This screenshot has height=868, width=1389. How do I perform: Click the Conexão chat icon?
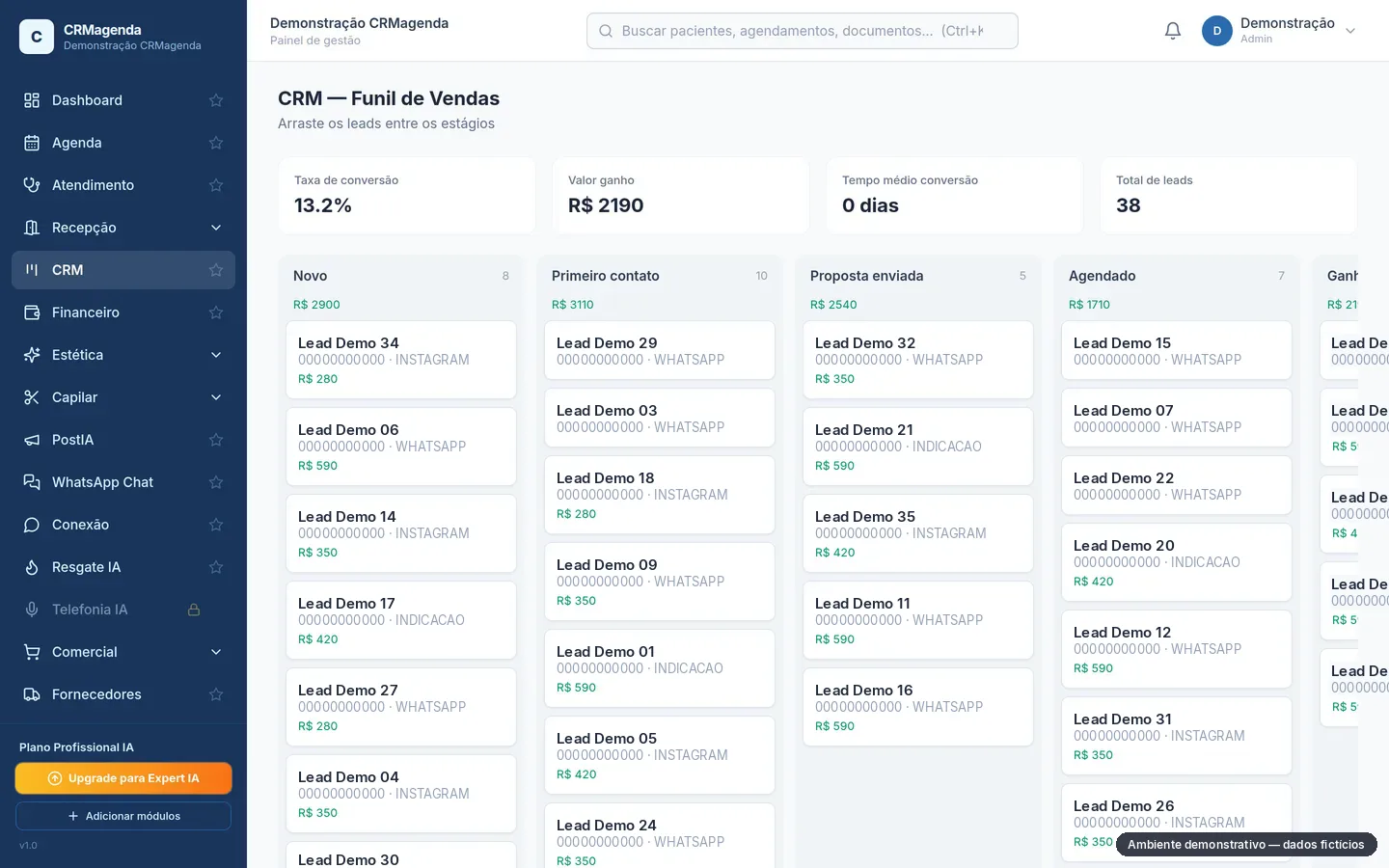(32, 525)
